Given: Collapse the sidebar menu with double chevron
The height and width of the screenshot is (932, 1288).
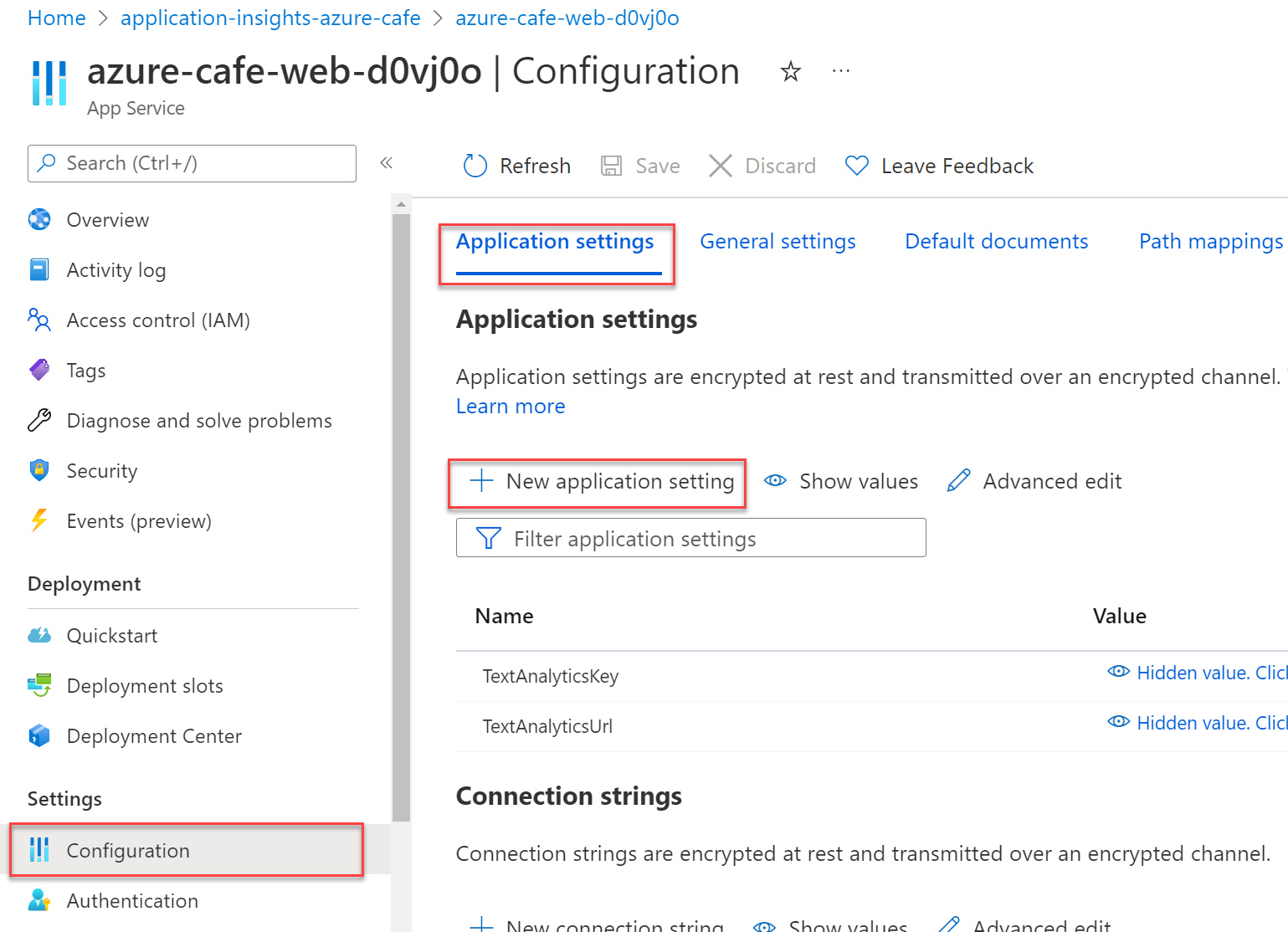Looking at the screenshot, I should [x=386, y=163].
